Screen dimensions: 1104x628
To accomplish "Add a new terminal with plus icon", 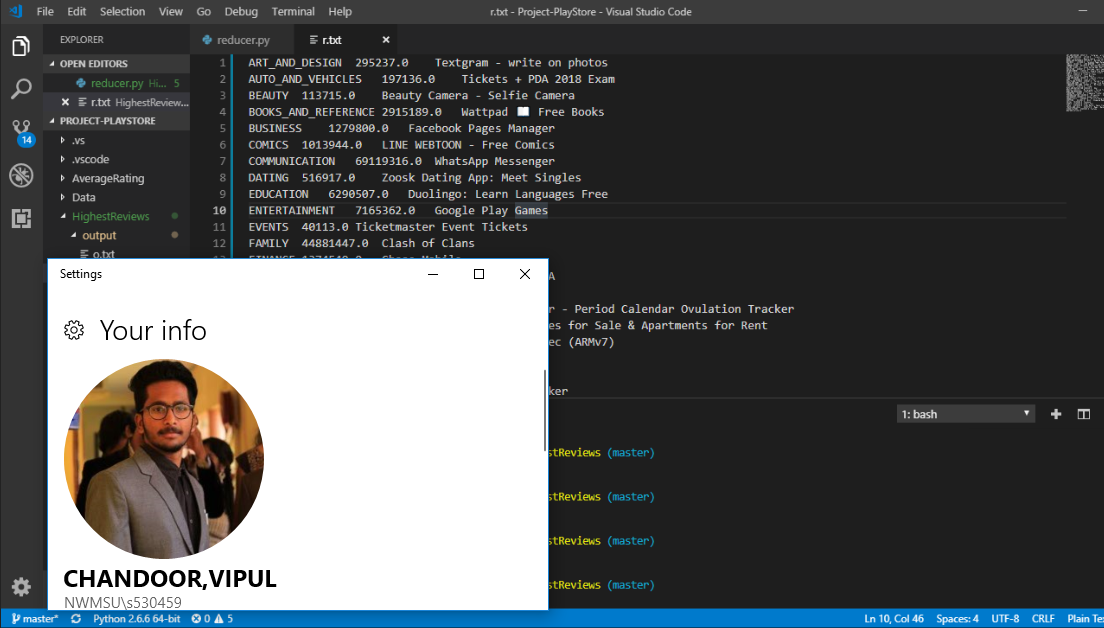I will point(1055,414).
